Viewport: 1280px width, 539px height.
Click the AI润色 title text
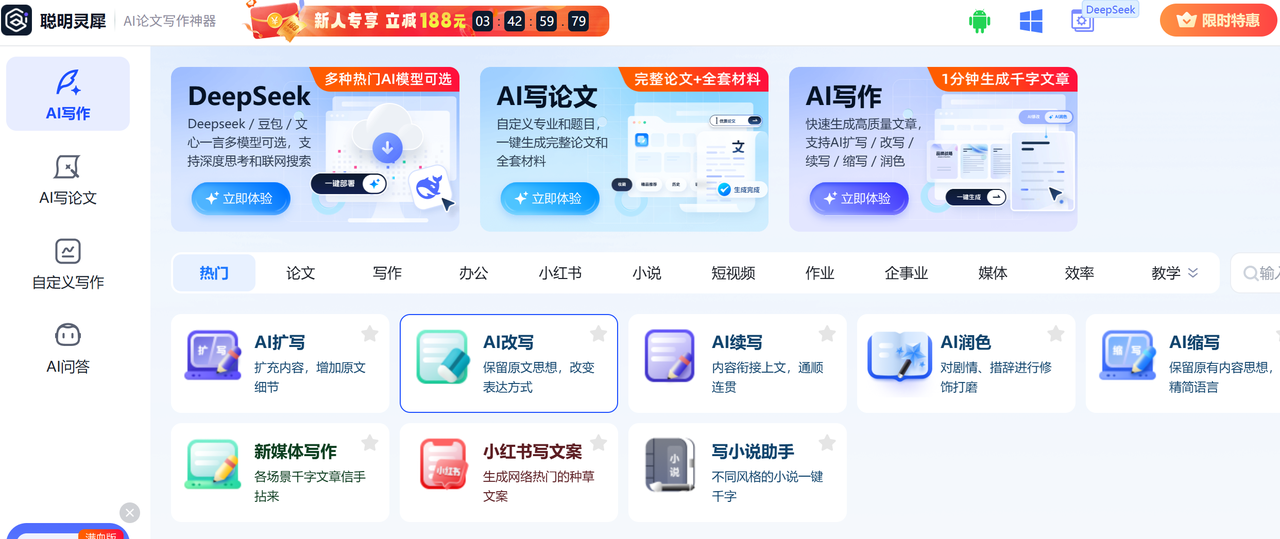[966, 342]
